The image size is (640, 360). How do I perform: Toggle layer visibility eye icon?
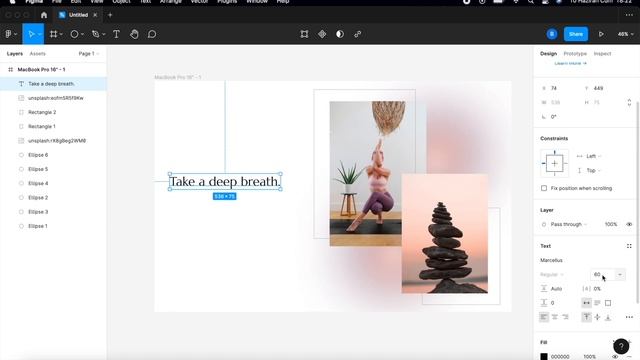[x=629, y=224]
